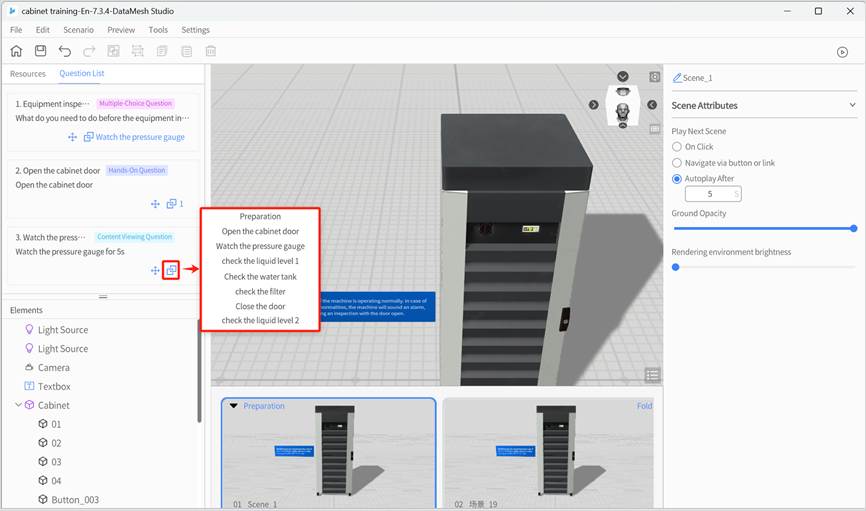Collapse the Cabinet tree node
This screenshot has width=866, height=511.
(x=18, y=405)
